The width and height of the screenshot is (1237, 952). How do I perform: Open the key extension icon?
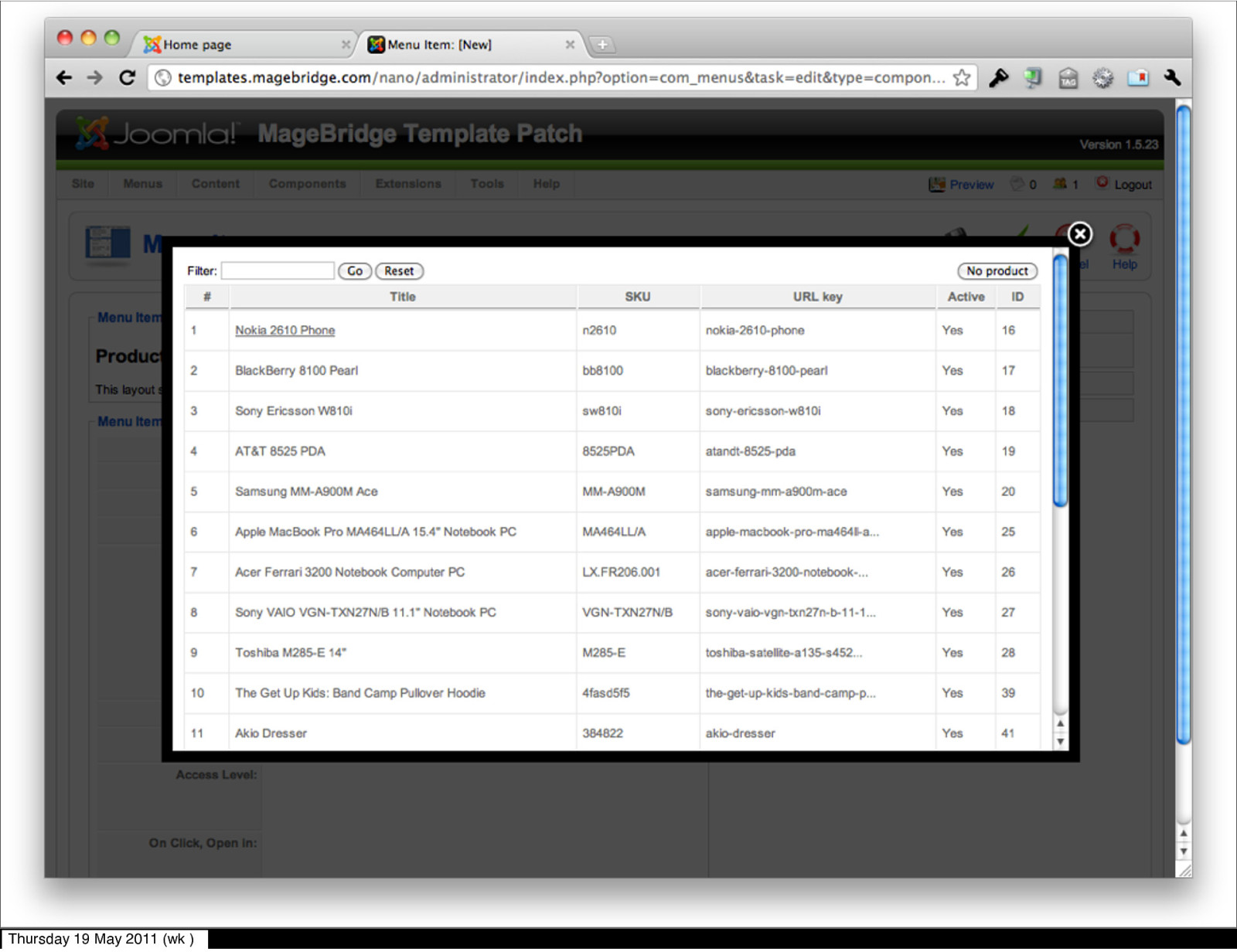998,77
